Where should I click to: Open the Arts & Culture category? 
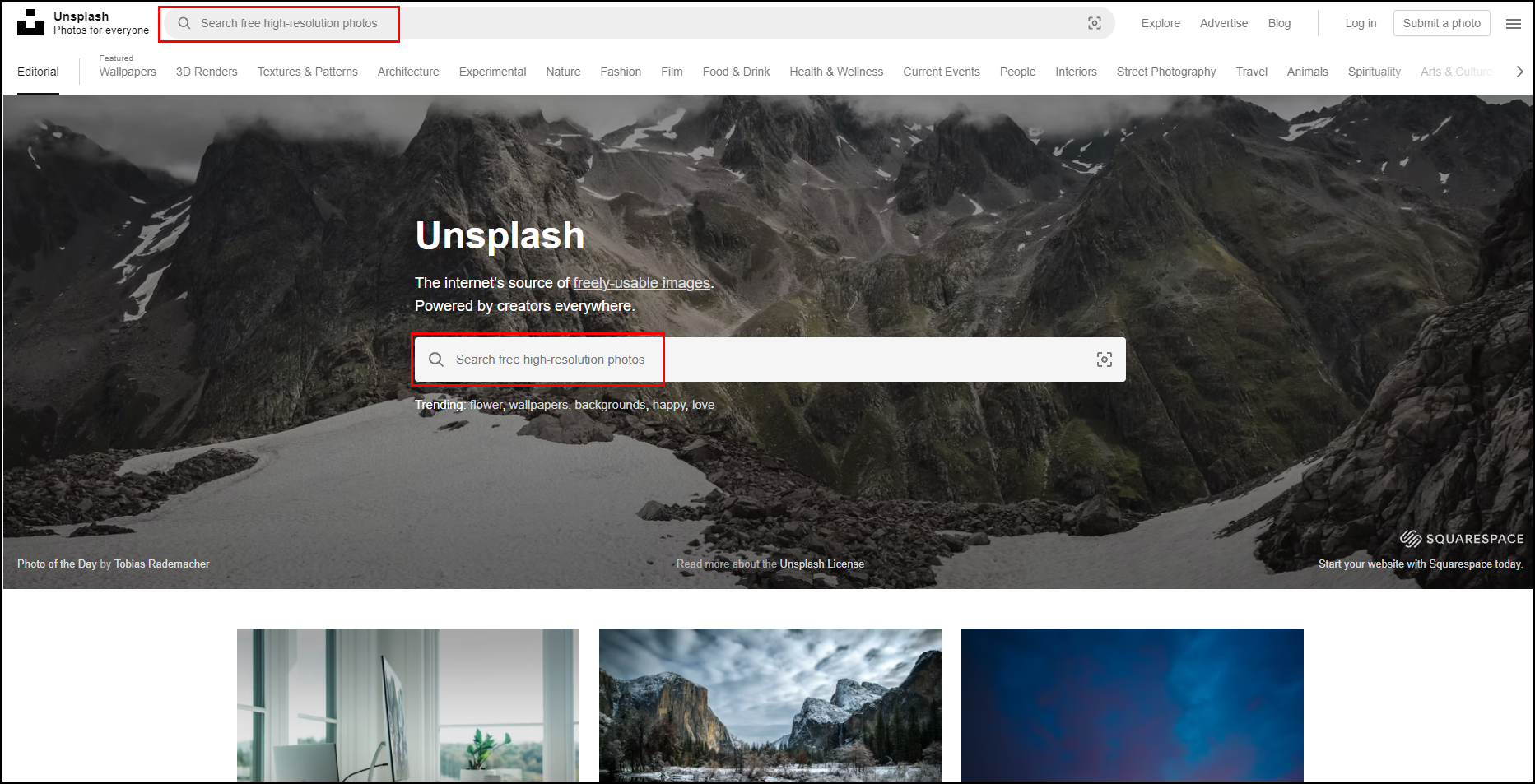coord(1456,72)
